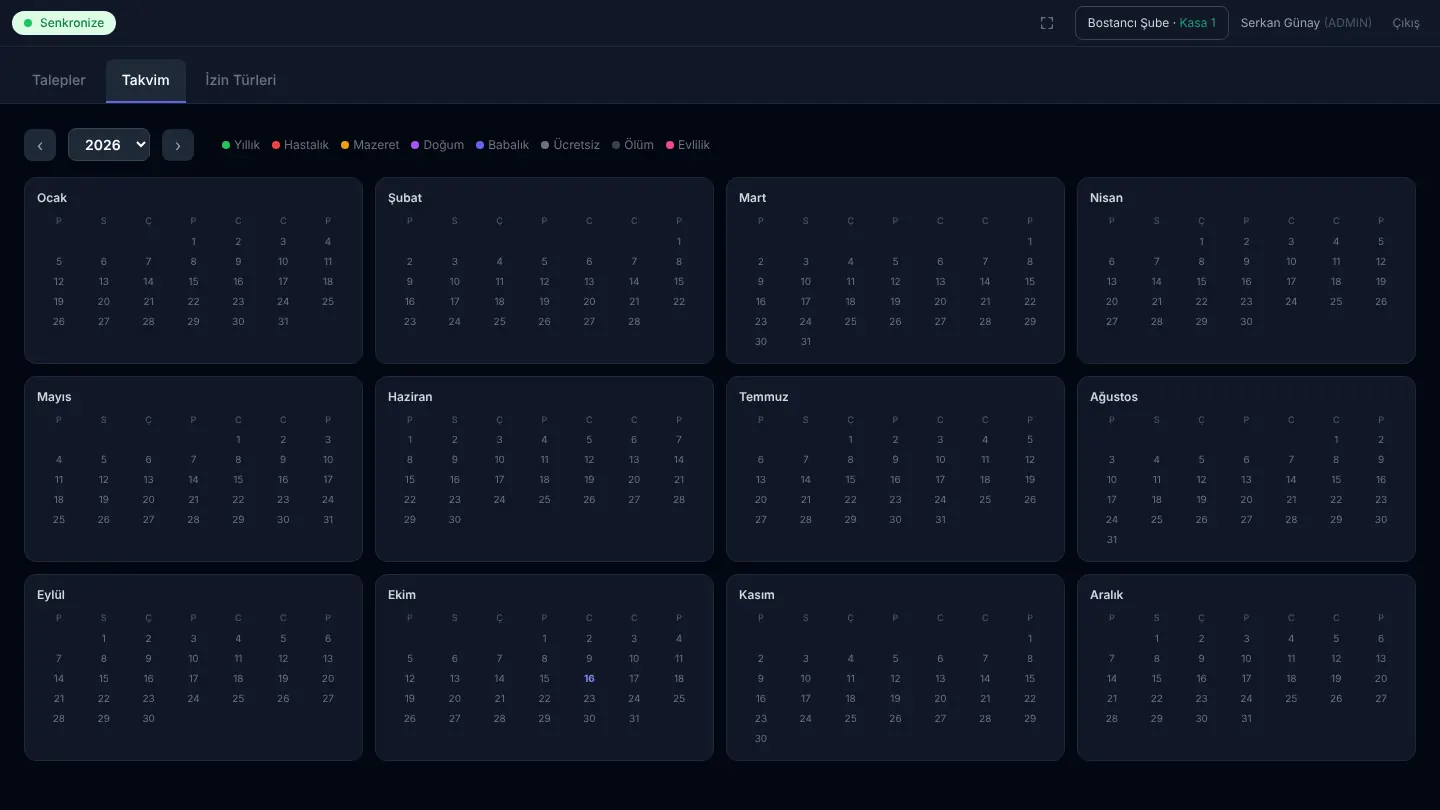This screenshot has width=1440, height=810.
Task: Switch to the Talepler tab
Action: (59, 80)
